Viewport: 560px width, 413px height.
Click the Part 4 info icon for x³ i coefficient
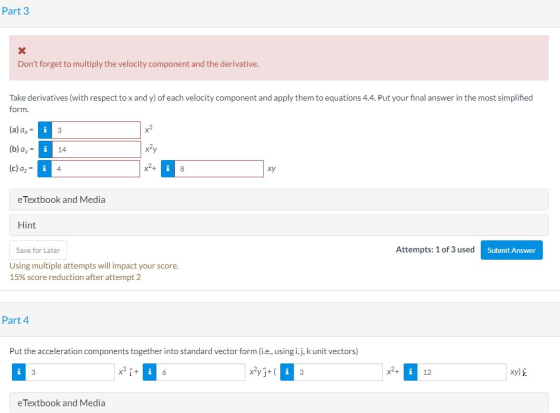(x=19, y=372)
